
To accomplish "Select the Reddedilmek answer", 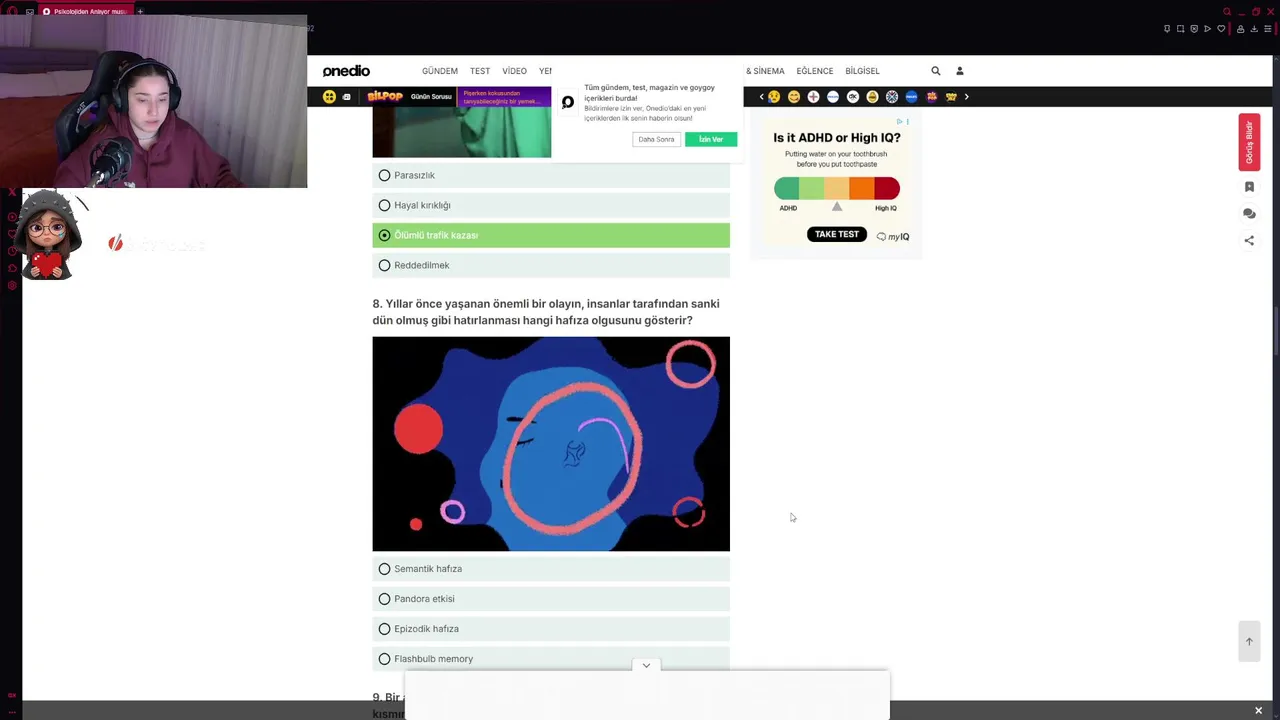I will (551, 265).
